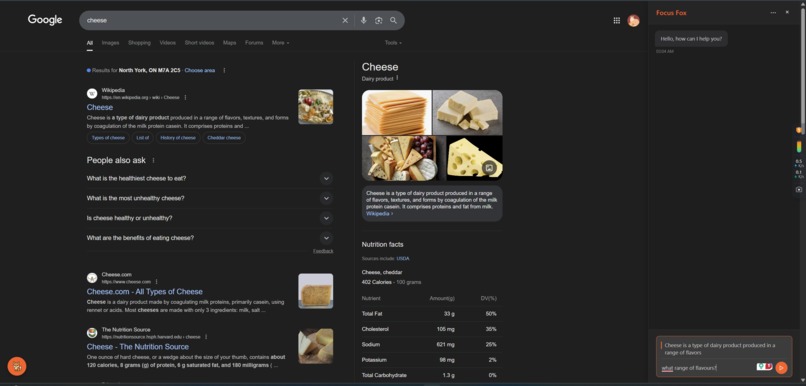Click the Cheese.com favicon
The image size is (806, 386).
pos(92,278)
